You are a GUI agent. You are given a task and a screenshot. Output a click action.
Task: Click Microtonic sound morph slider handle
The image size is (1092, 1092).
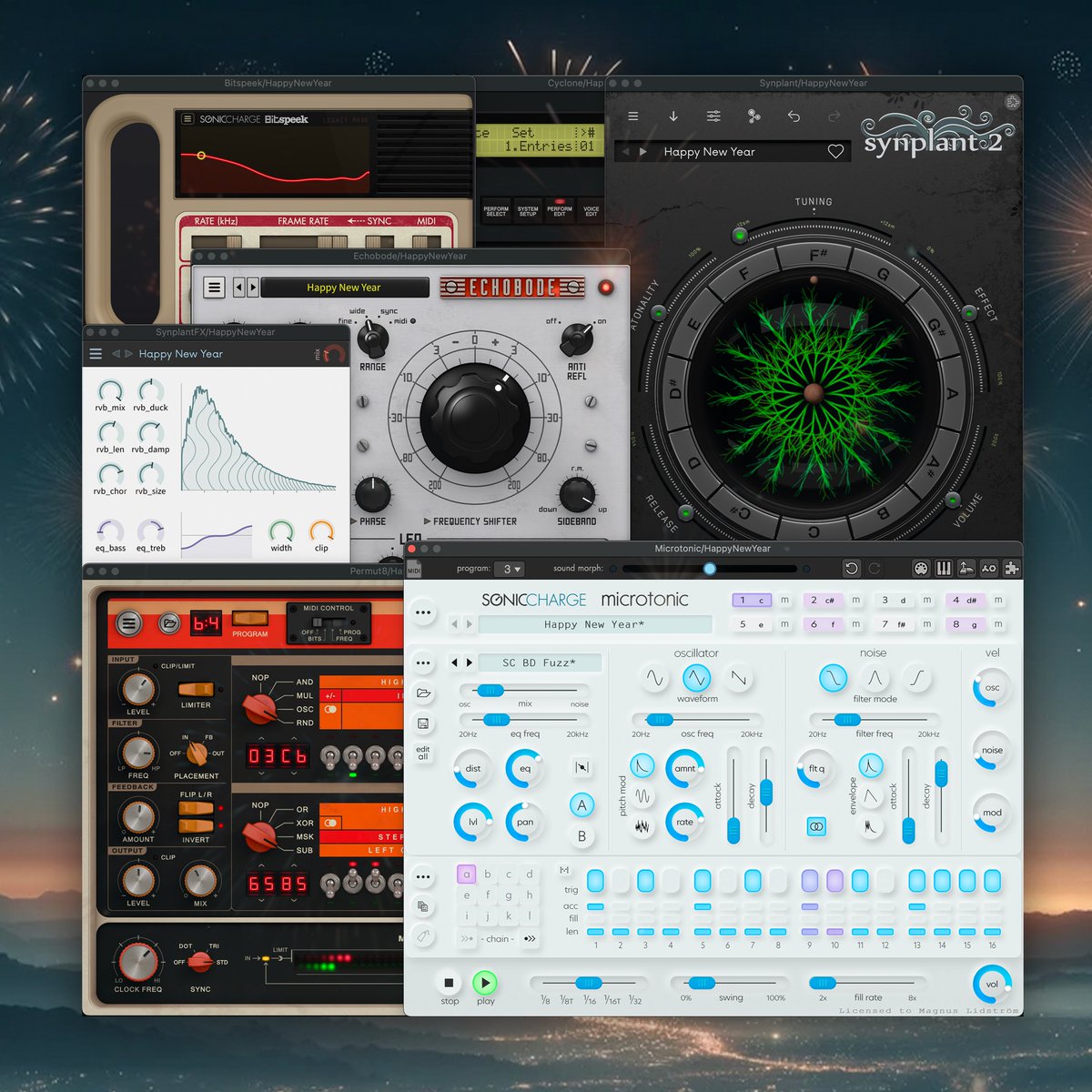710,569
